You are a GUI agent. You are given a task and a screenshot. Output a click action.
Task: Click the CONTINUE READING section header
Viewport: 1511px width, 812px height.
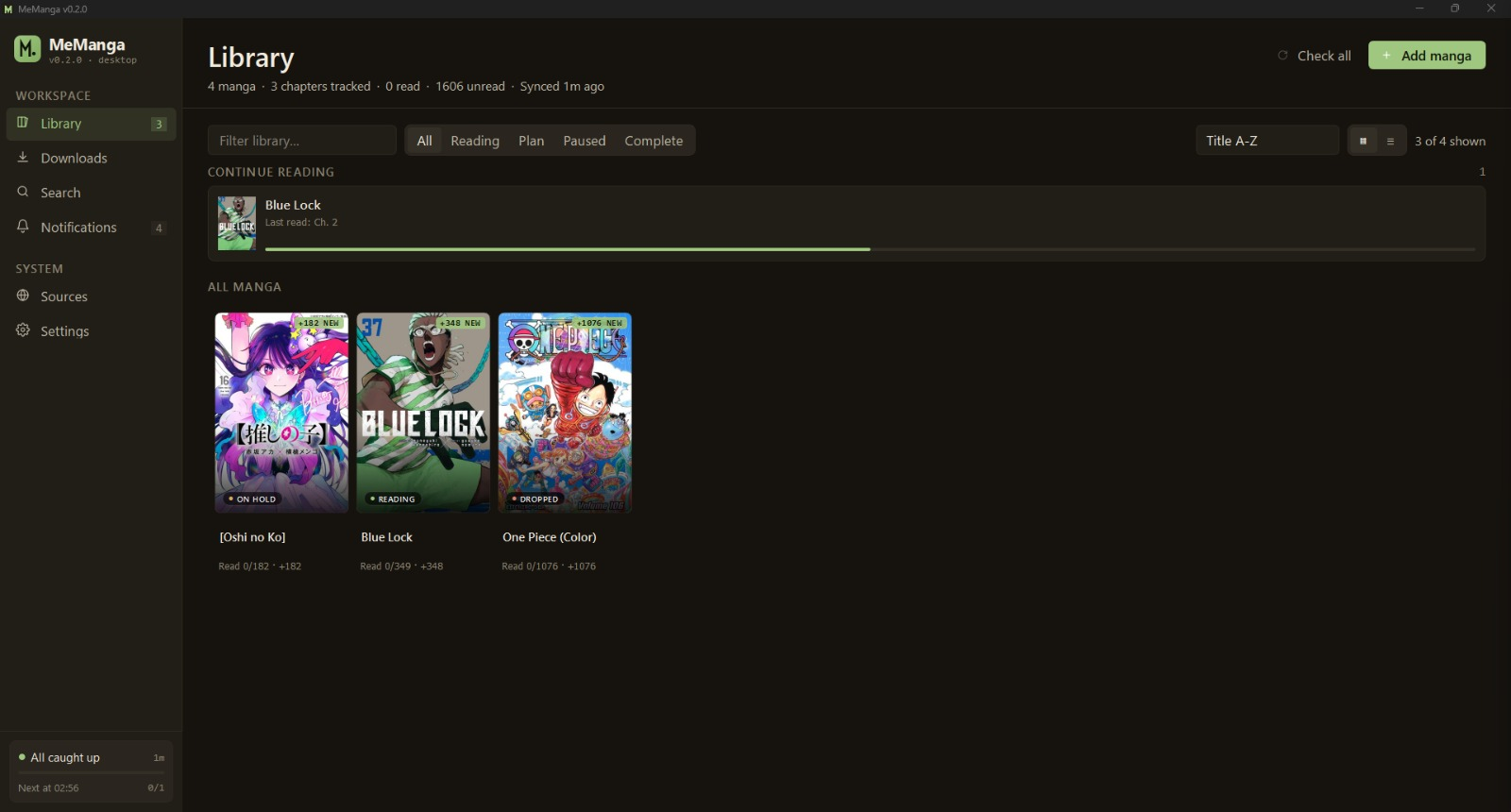click(271, 172)
